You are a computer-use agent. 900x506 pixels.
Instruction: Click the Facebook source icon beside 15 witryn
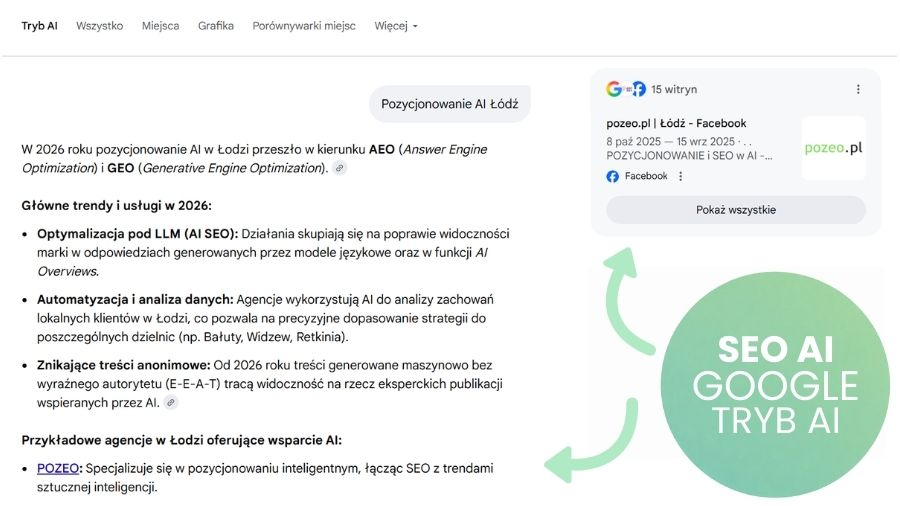(639, 89)
